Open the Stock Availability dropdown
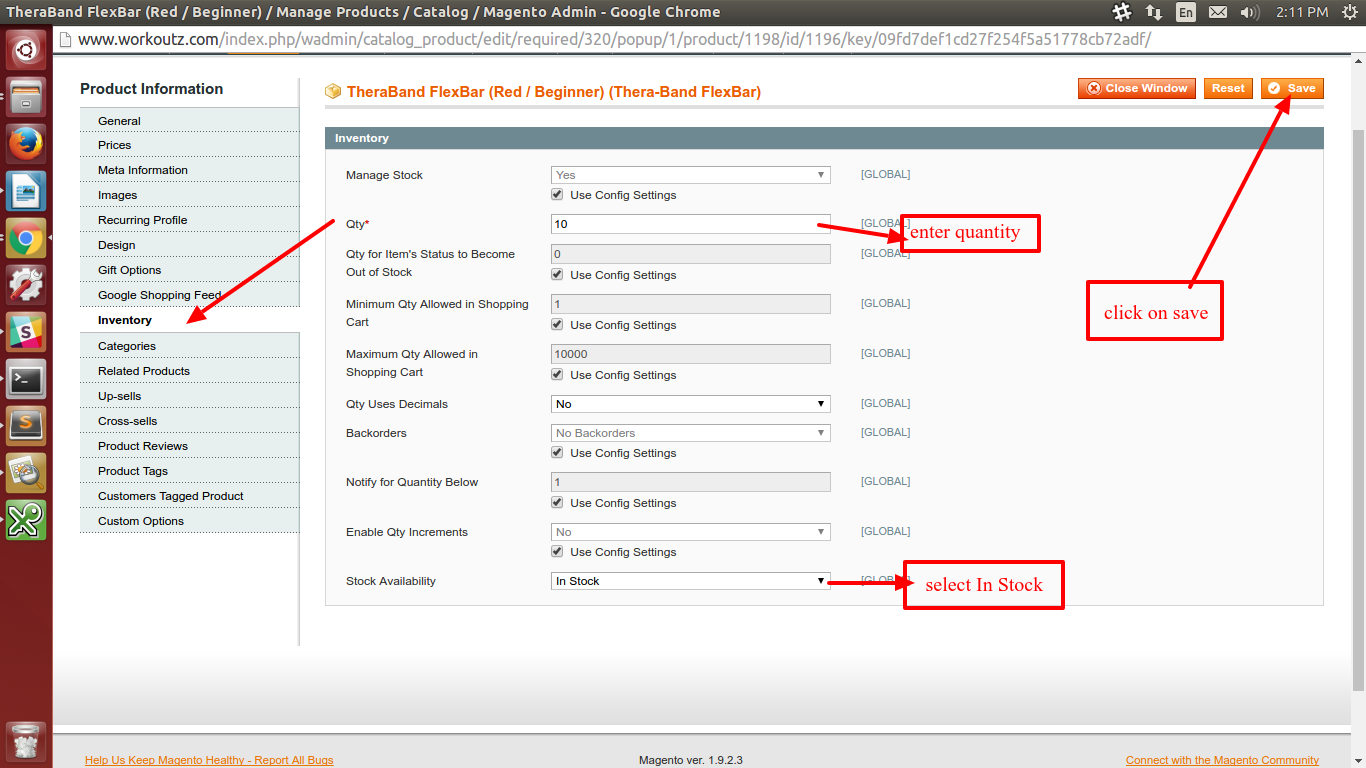This screenshot has width=1366, height=768. click(x=691, y=581)
